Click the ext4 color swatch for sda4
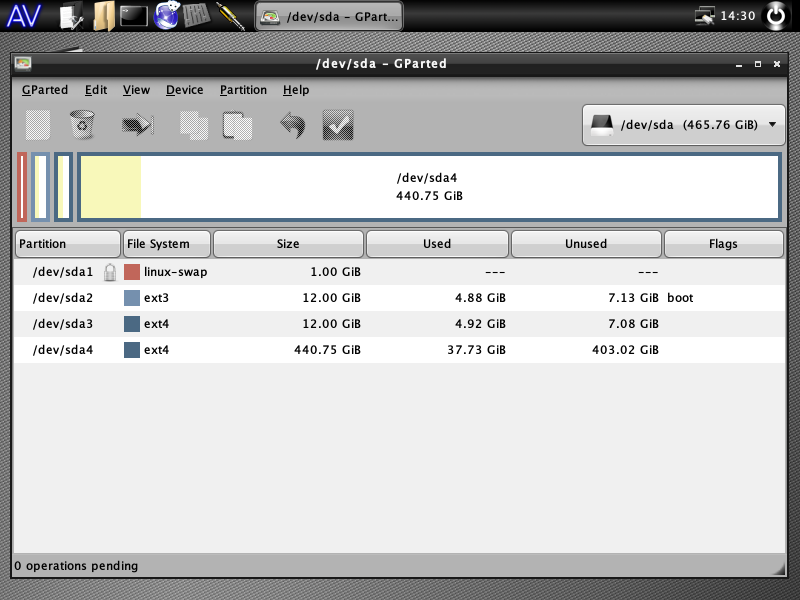 (132, 350)
